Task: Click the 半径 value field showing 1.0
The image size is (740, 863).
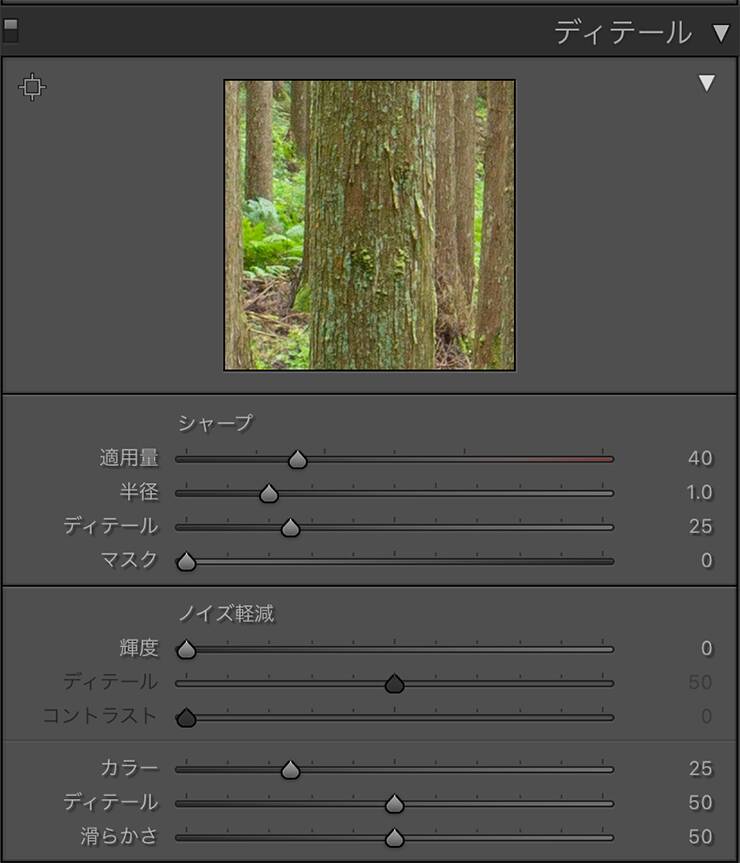Action: pos(699,492)
